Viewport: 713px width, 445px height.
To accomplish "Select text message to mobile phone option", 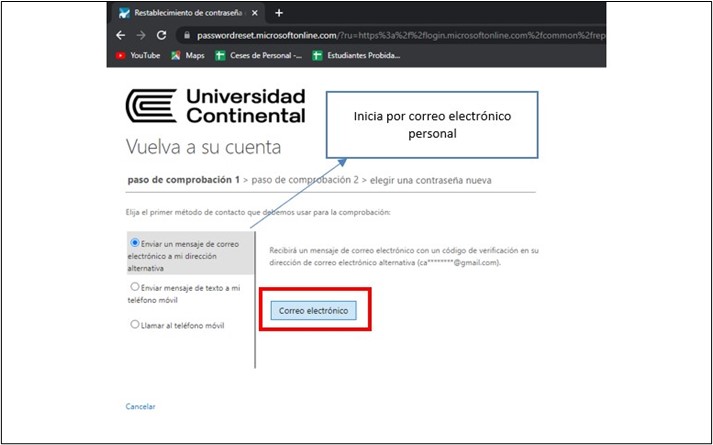I will click(135, 287).
